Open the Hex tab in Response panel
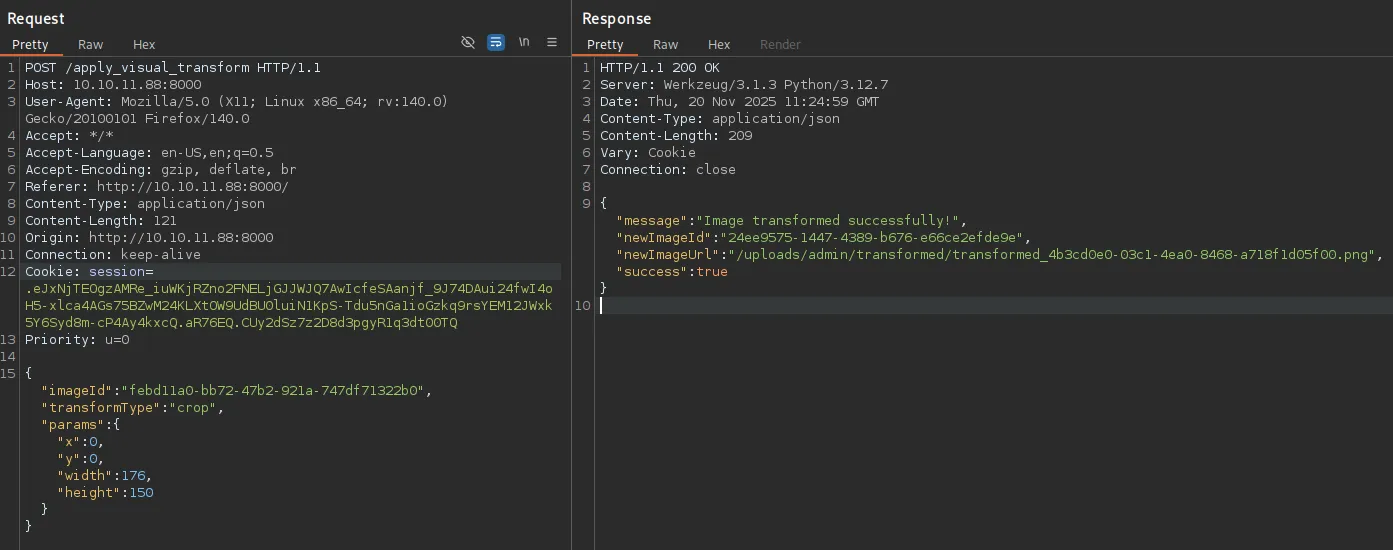The width and height of the screenshot is (1393, 550). (719, 44)
